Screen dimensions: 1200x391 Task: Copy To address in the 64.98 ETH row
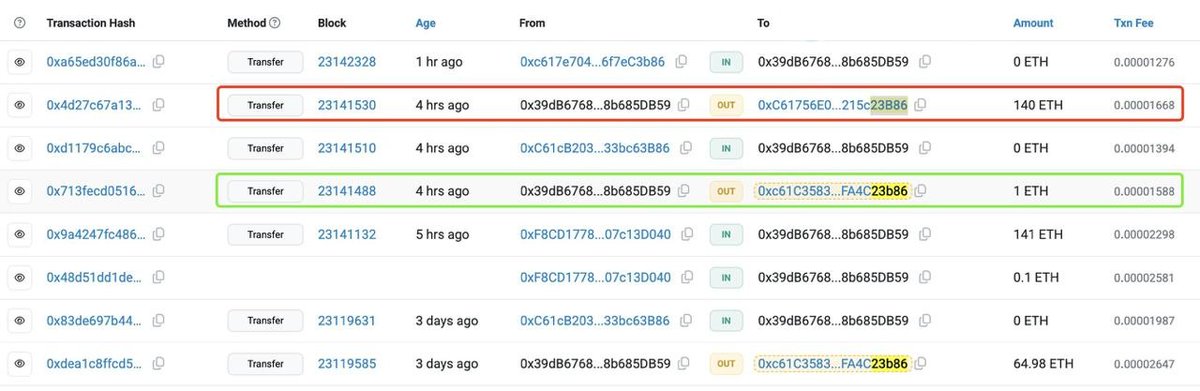[921, 364]
